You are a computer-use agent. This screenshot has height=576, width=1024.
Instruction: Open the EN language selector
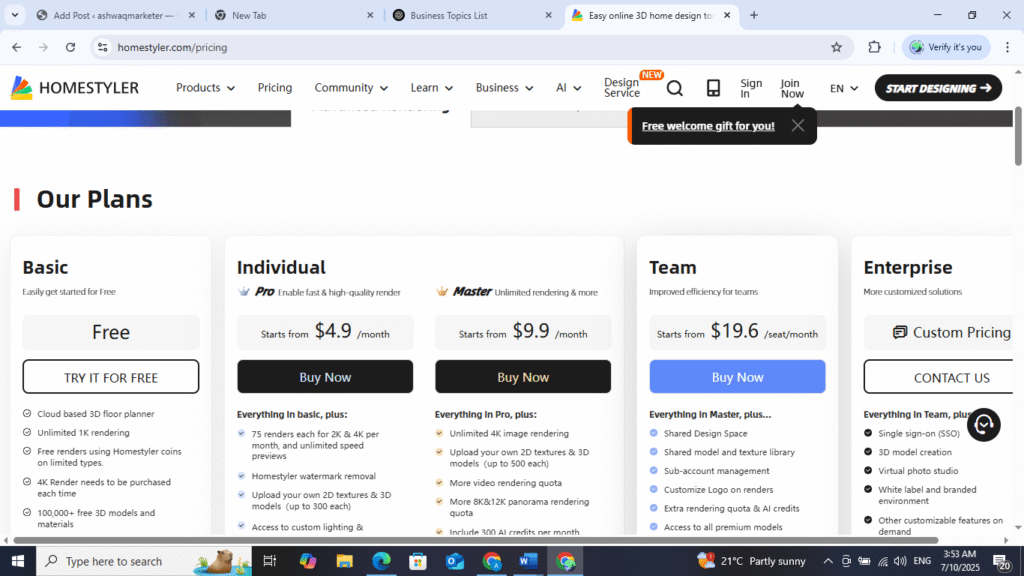tap(844, 88)
